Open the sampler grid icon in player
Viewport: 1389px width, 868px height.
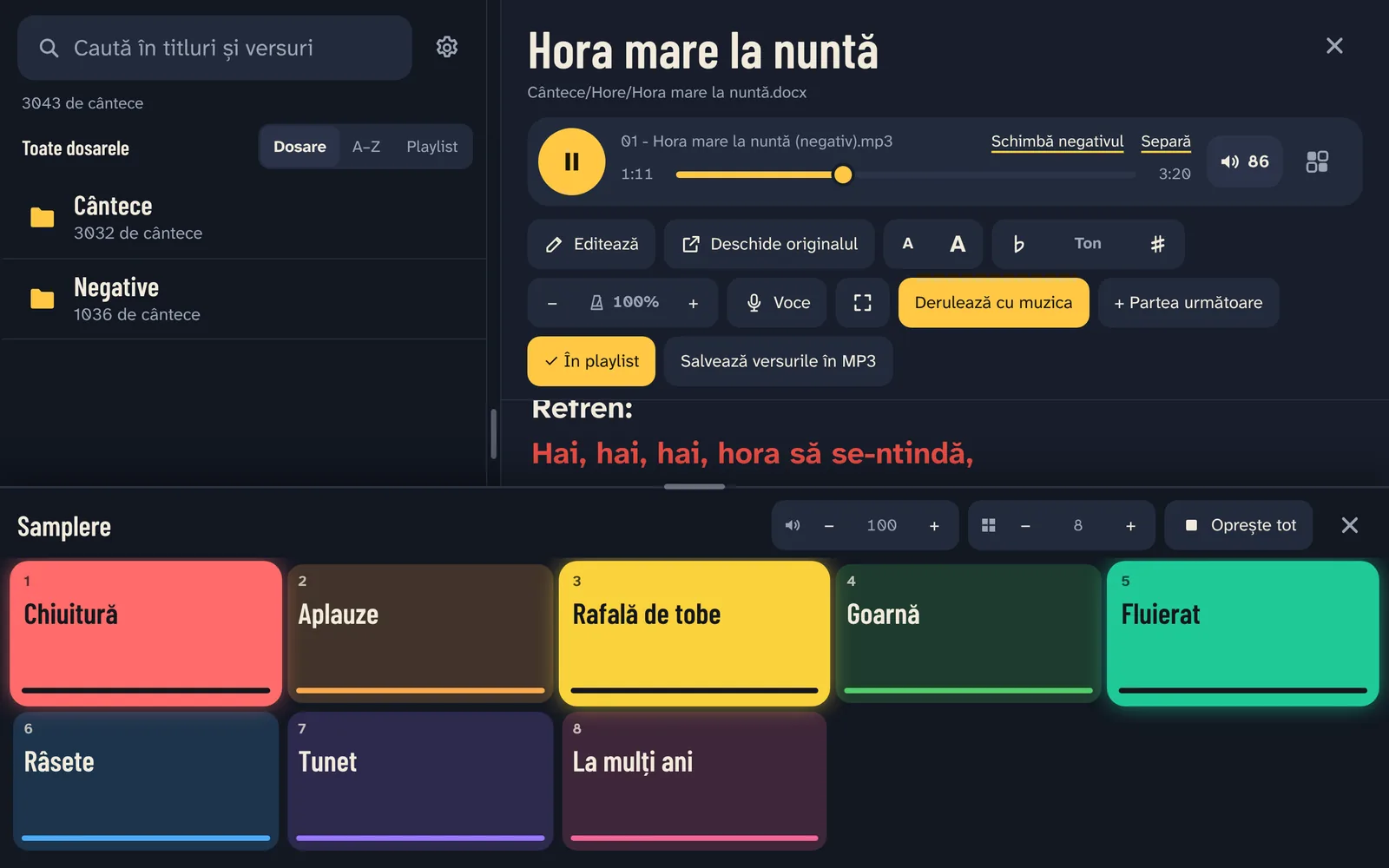(1317, 161)
